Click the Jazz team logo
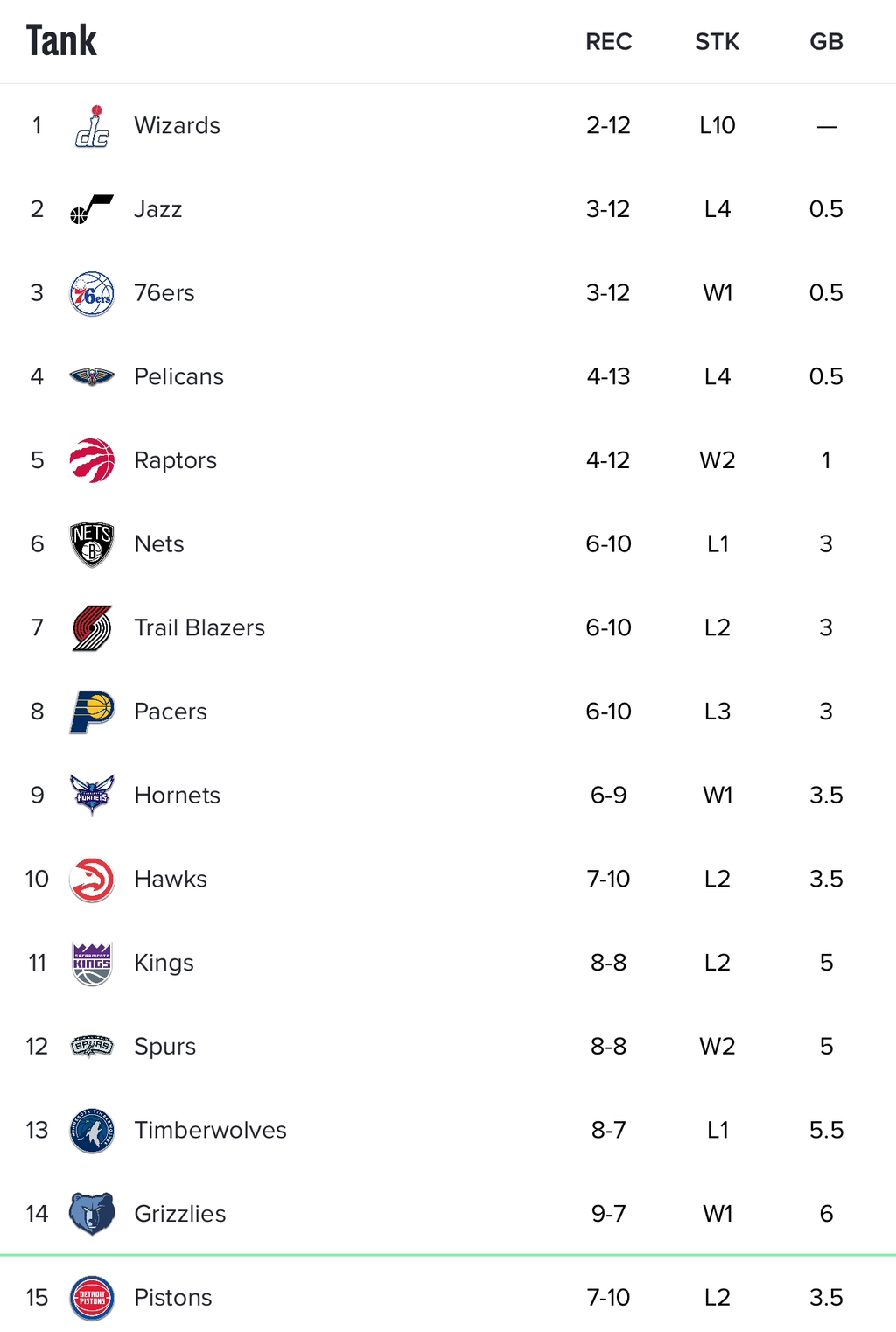This screenshot has width=896, height=1332. point(92,209)
